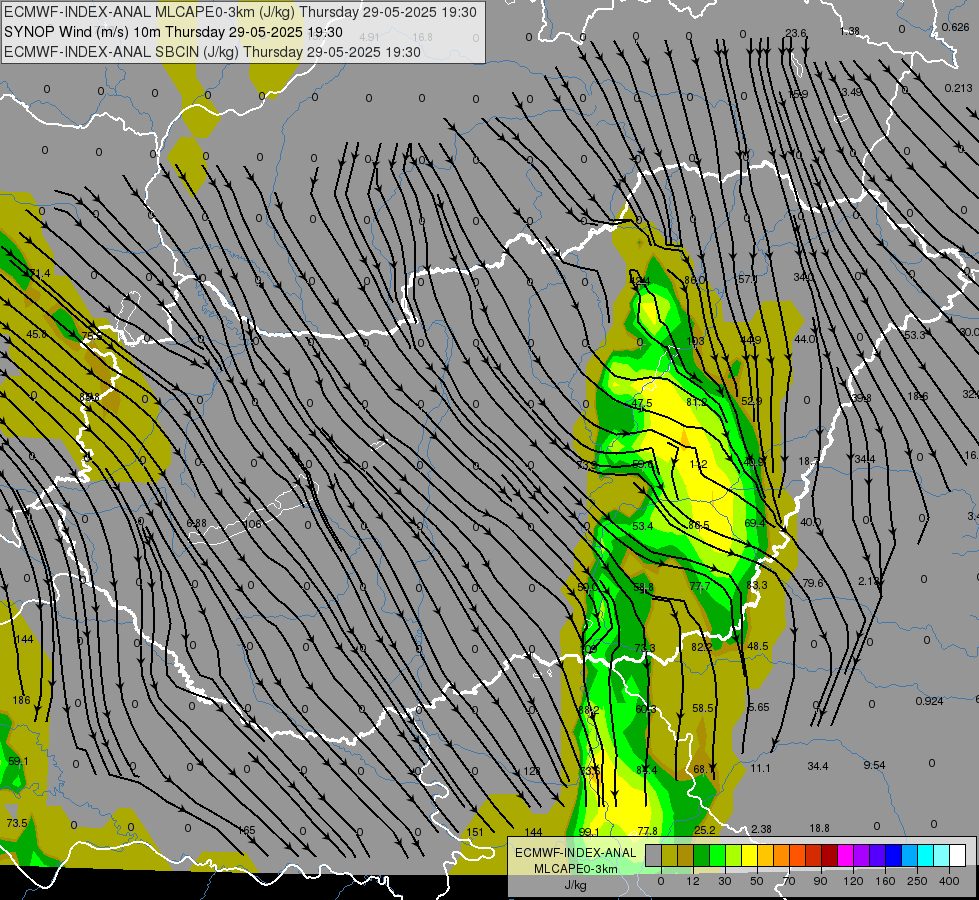Screen dimensions: 979x900
Task: Click the 2.38 value near the legend
Action: pos(761,829)
